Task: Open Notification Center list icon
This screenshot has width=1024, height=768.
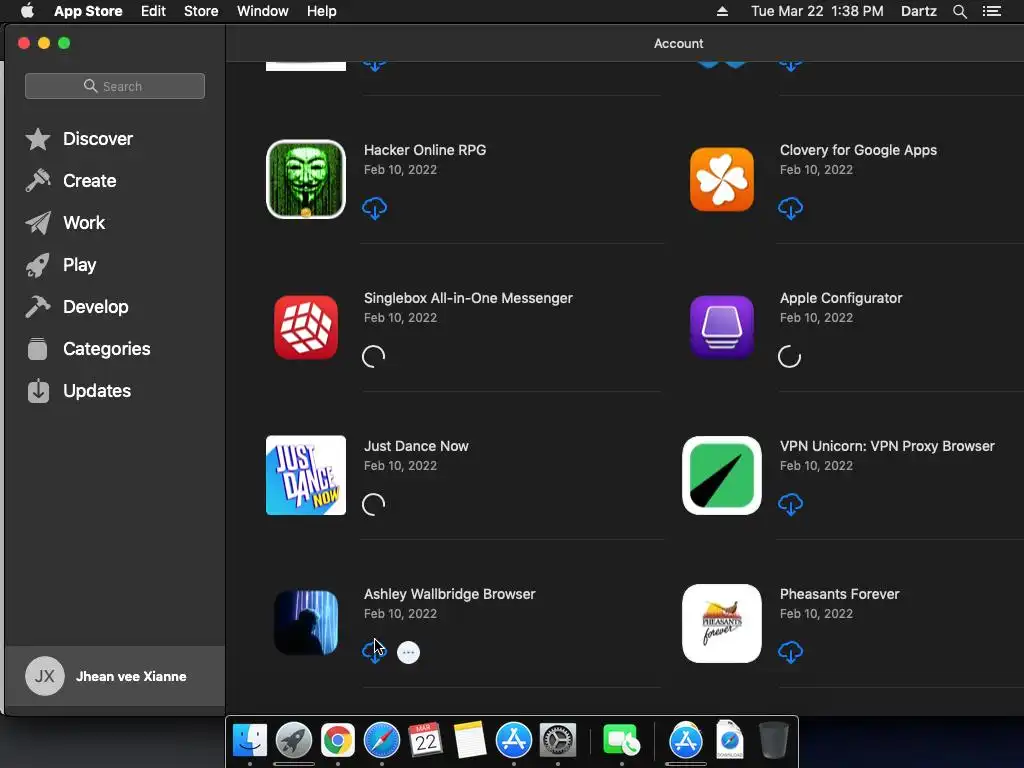Action: pos(992,11)
